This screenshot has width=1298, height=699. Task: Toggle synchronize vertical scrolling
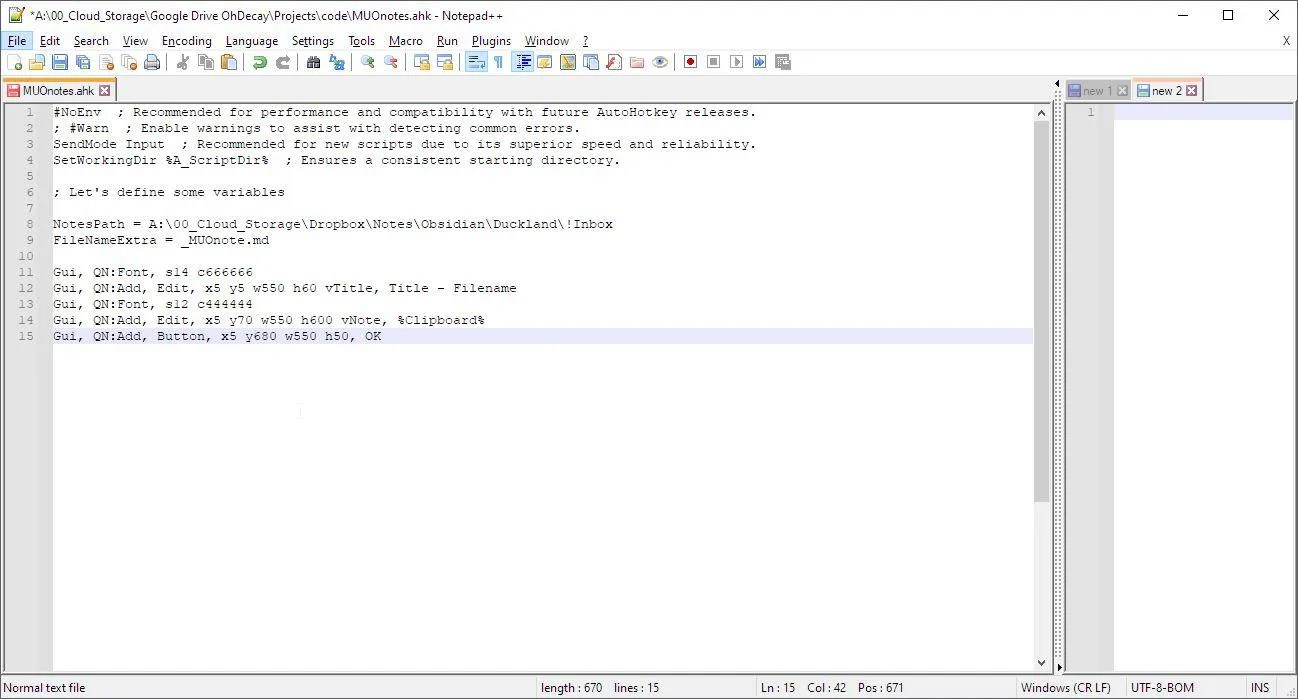[421, 62]
